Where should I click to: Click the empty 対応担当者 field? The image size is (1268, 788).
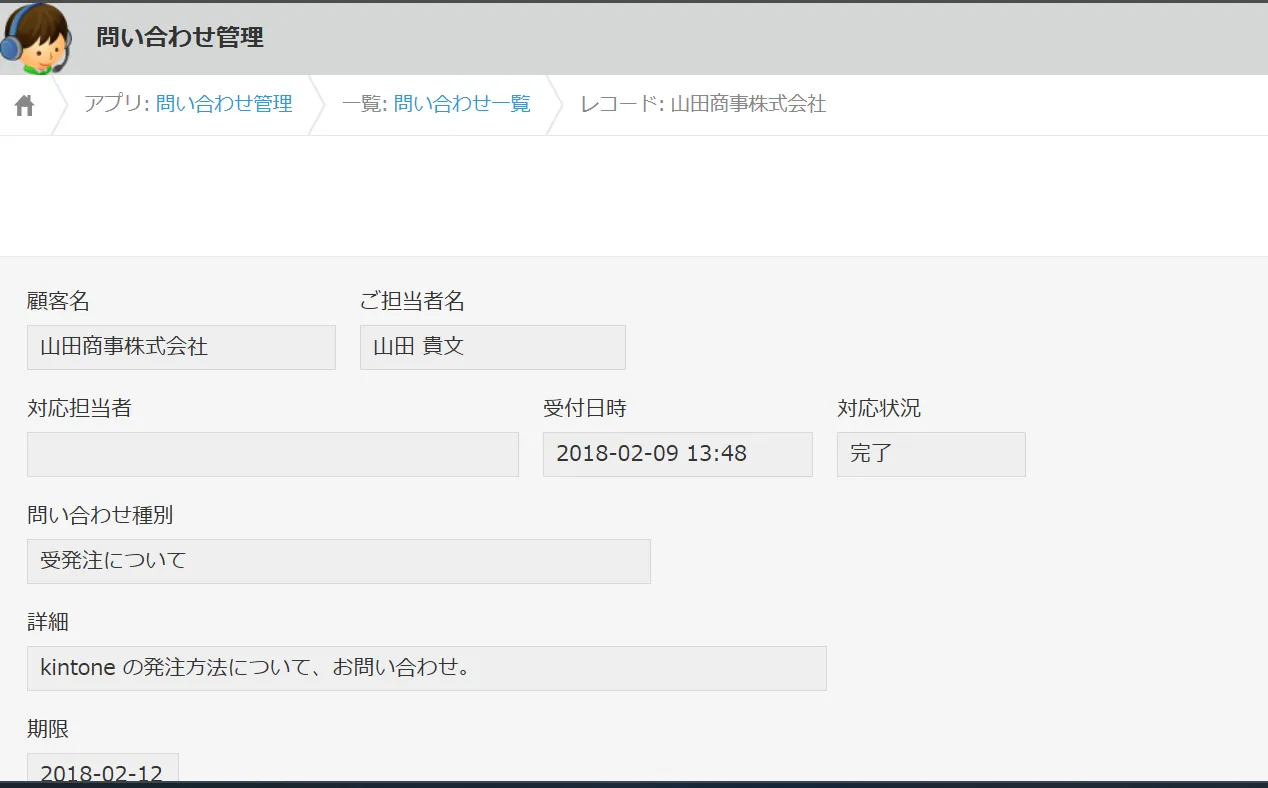[272, 454]
